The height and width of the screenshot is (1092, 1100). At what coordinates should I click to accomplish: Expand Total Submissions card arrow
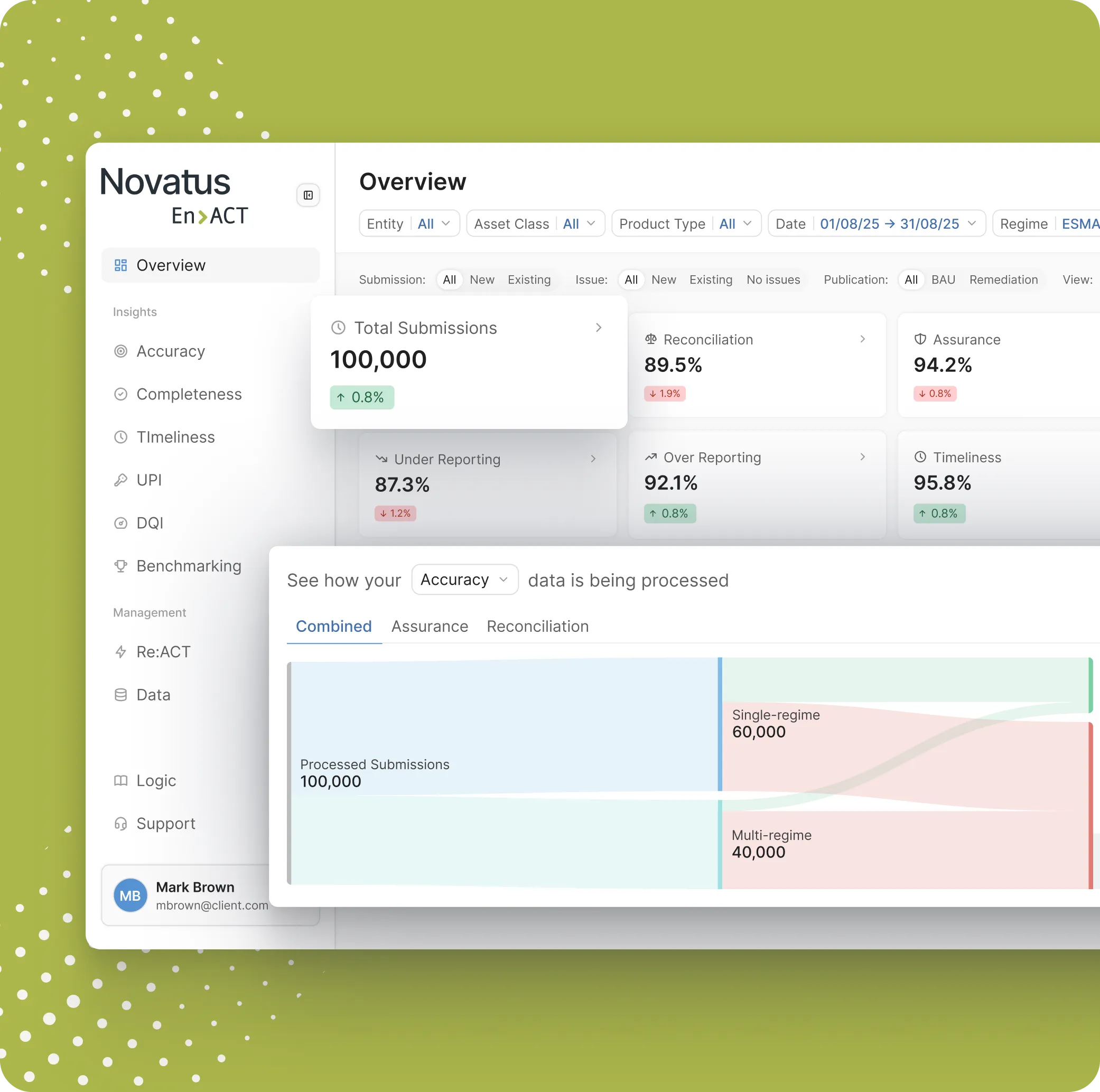pos(598,328)
